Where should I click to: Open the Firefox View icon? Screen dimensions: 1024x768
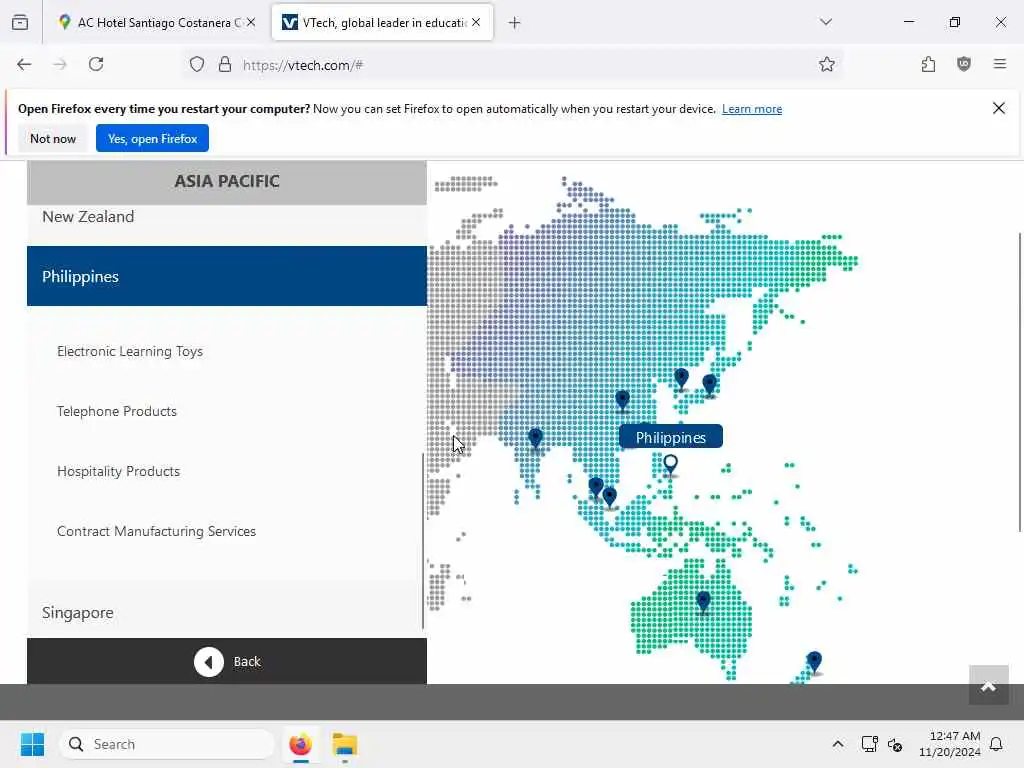point(20,22)
